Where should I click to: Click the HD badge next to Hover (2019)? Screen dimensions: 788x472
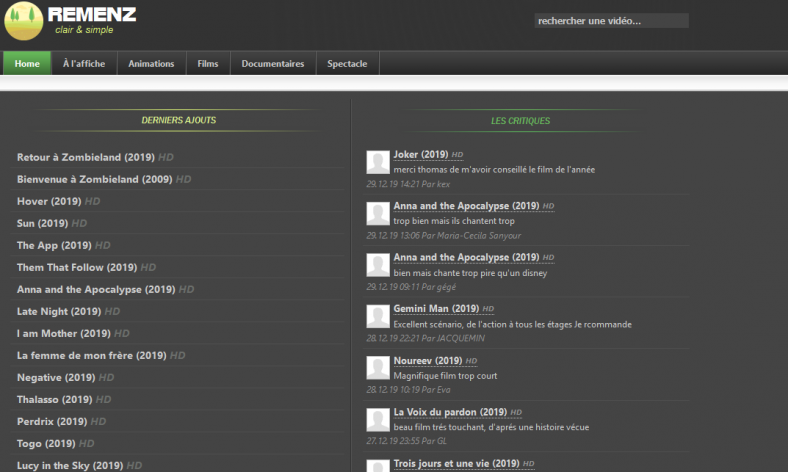(x=92, y=201)
